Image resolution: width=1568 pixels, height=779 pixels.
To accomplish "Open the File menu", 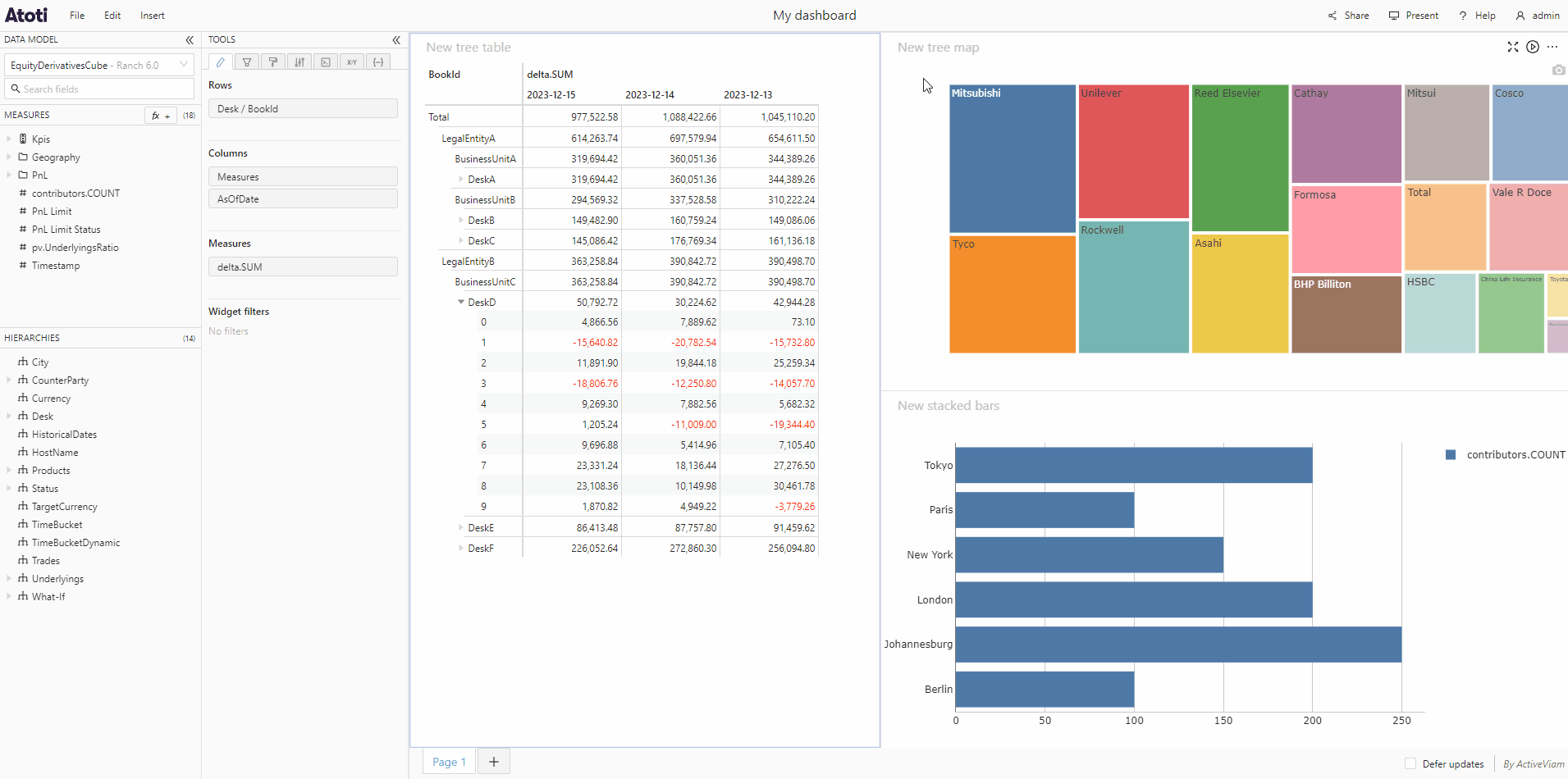I will [x=77, y=16].
